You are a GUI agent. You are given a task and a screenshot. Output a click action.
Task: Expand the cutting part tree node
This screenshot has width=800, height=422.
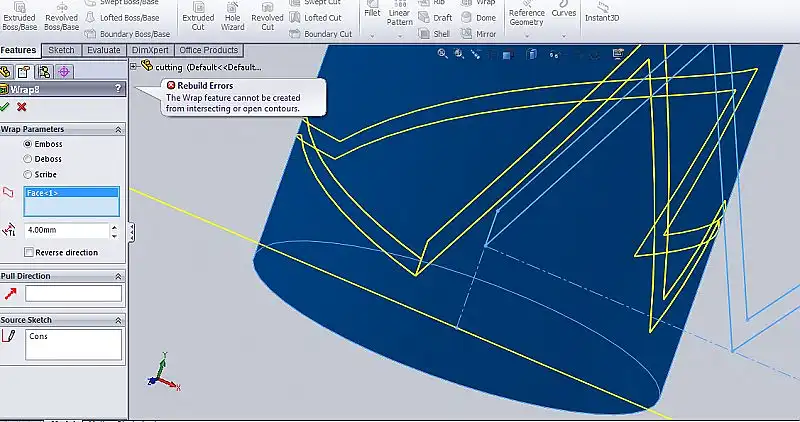tap(134, 66)
